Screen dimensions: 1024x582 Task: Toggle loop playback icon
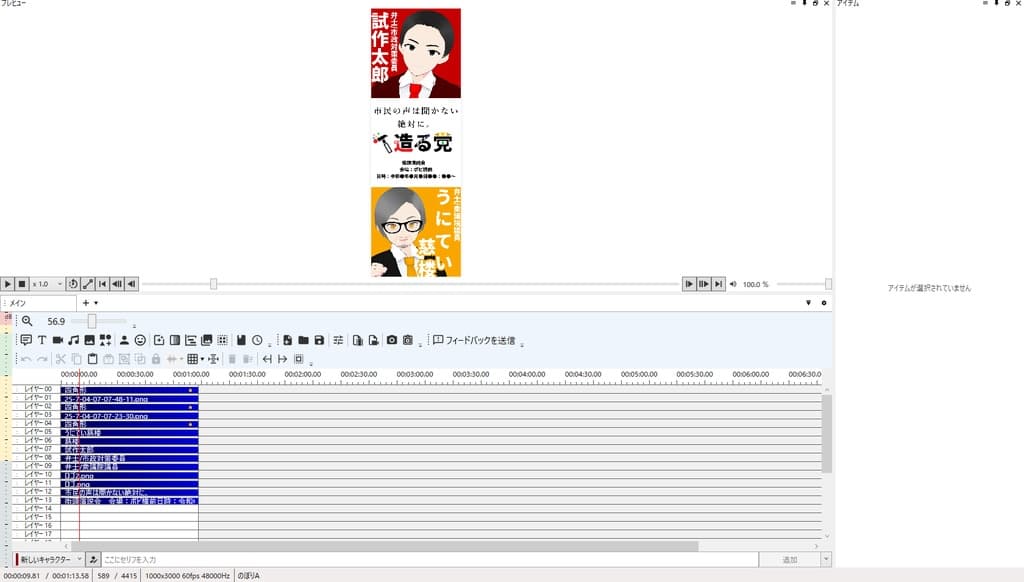(73, 284)
